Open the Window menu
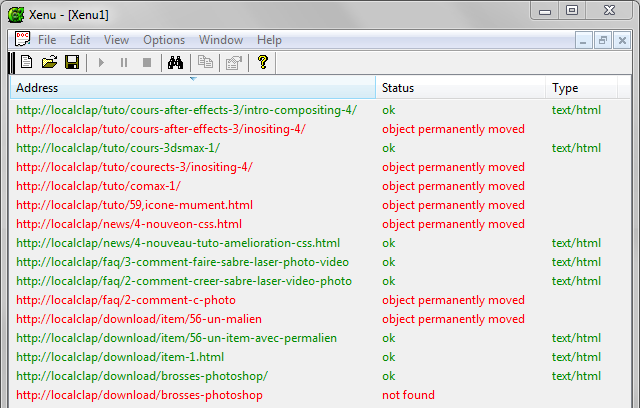 pos(221,40)
